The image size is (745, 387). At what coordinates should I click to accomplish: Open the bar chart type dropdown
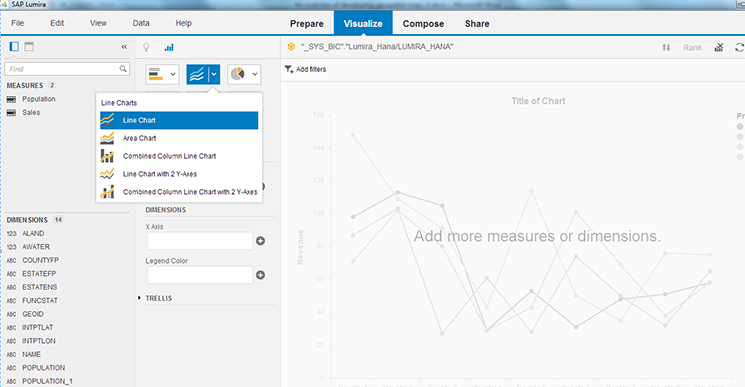pos(162,74)
